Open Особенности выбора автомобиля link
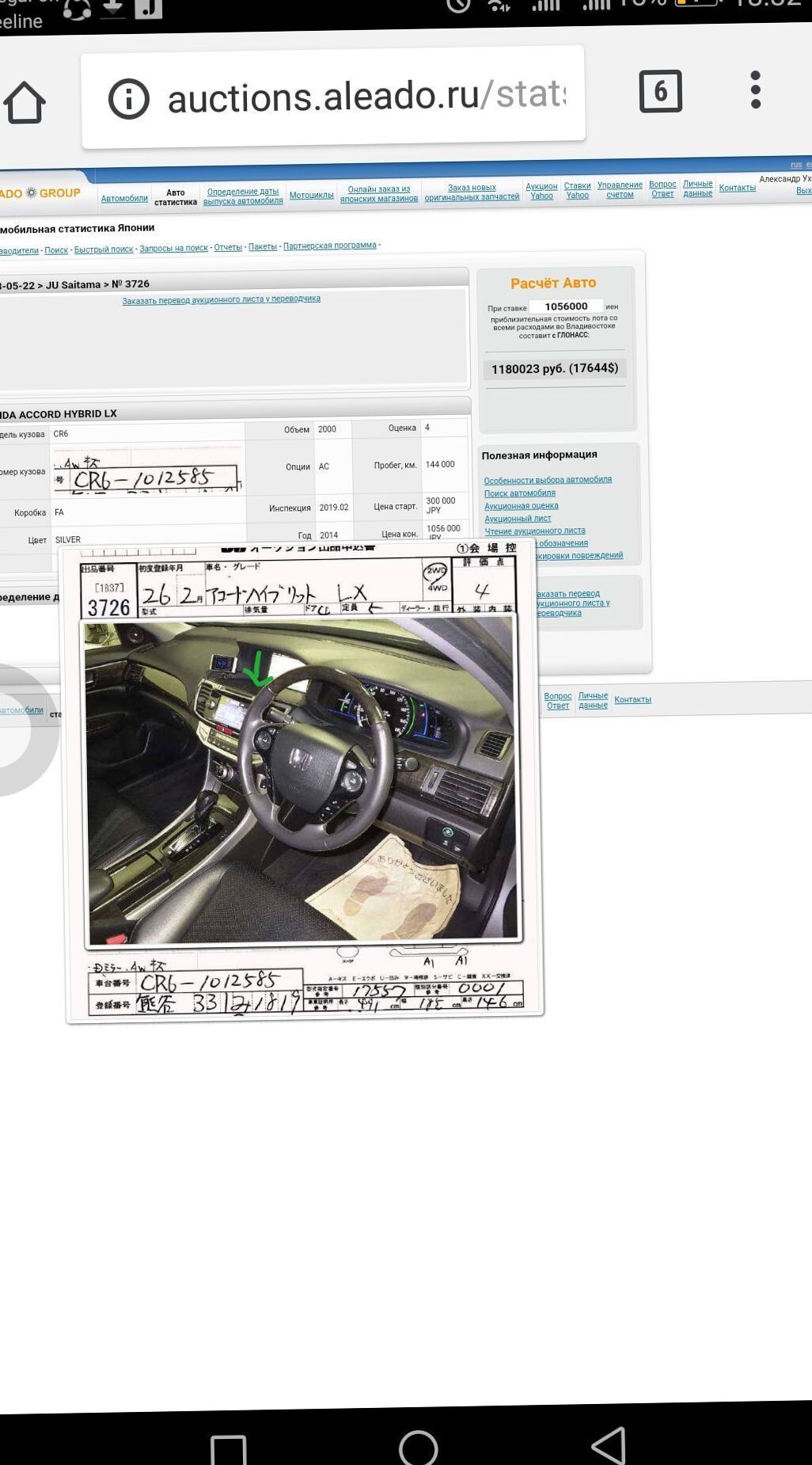 click(x=548, y=480)
